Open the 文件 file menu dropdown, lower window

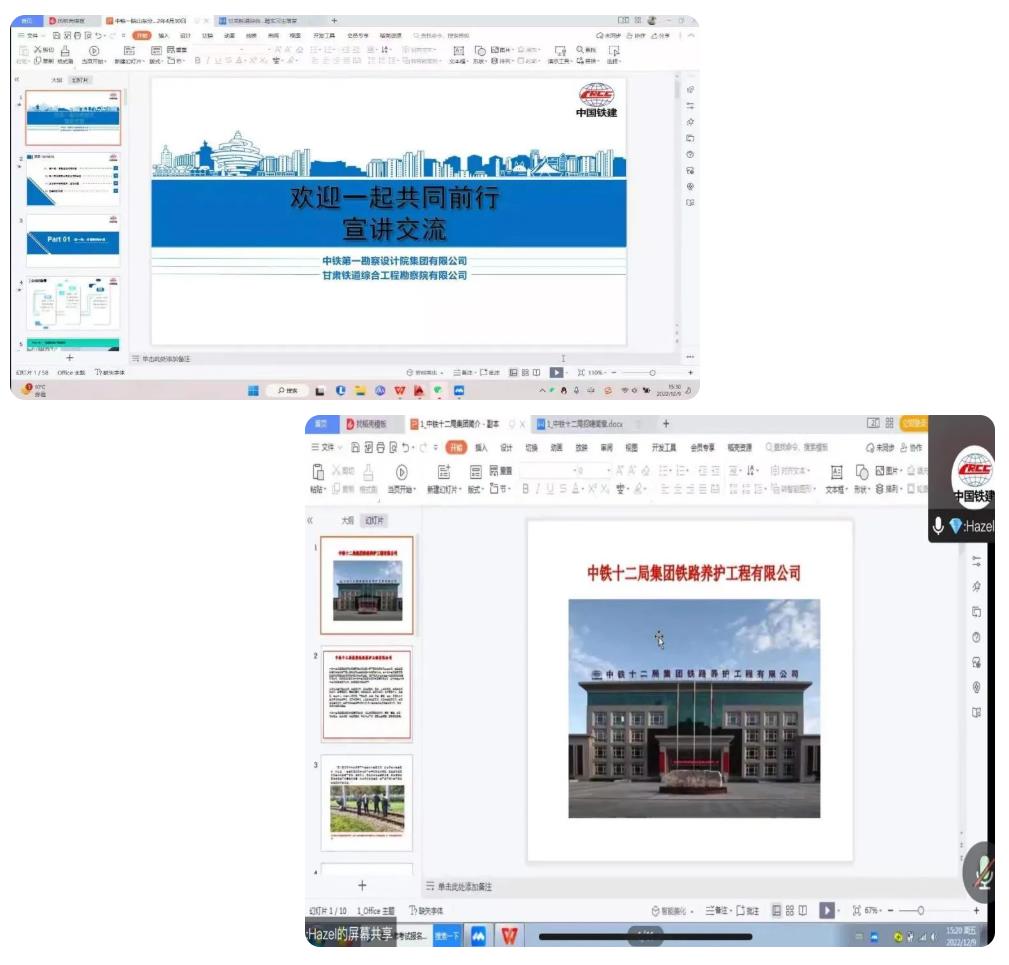tap(327, 447)
